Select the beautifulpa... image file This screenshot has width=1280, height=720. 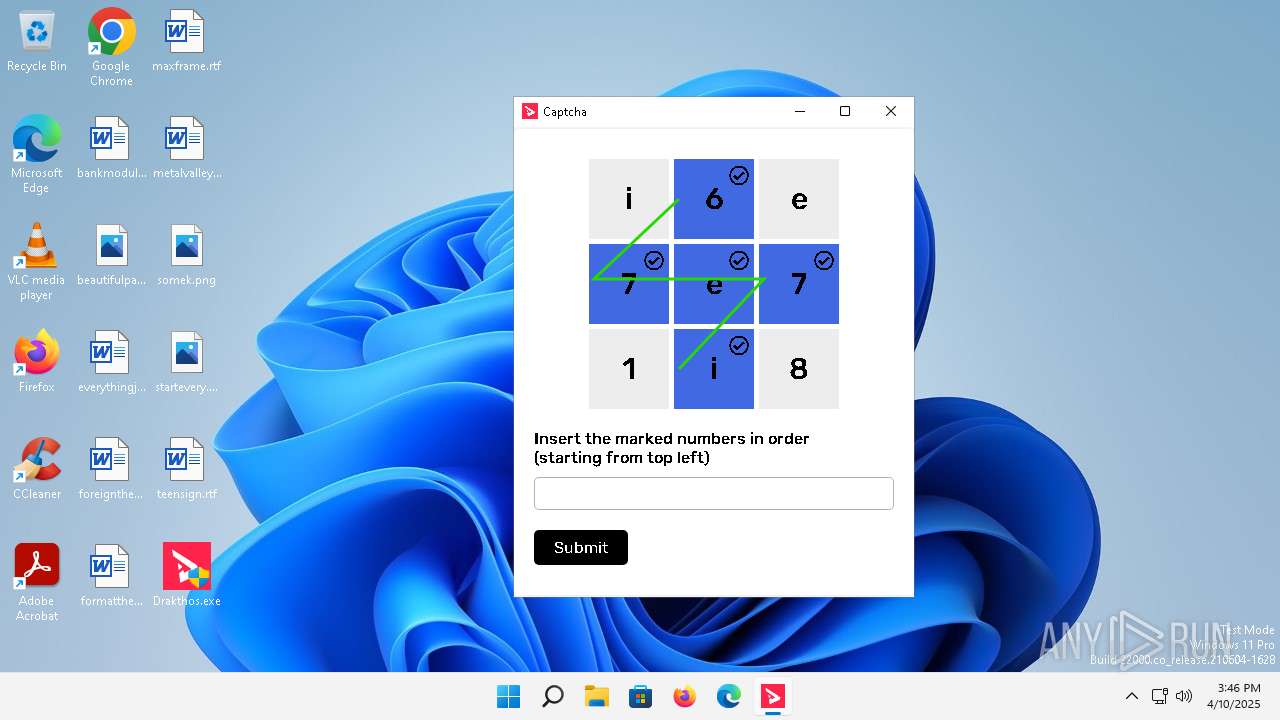[111, 255]
